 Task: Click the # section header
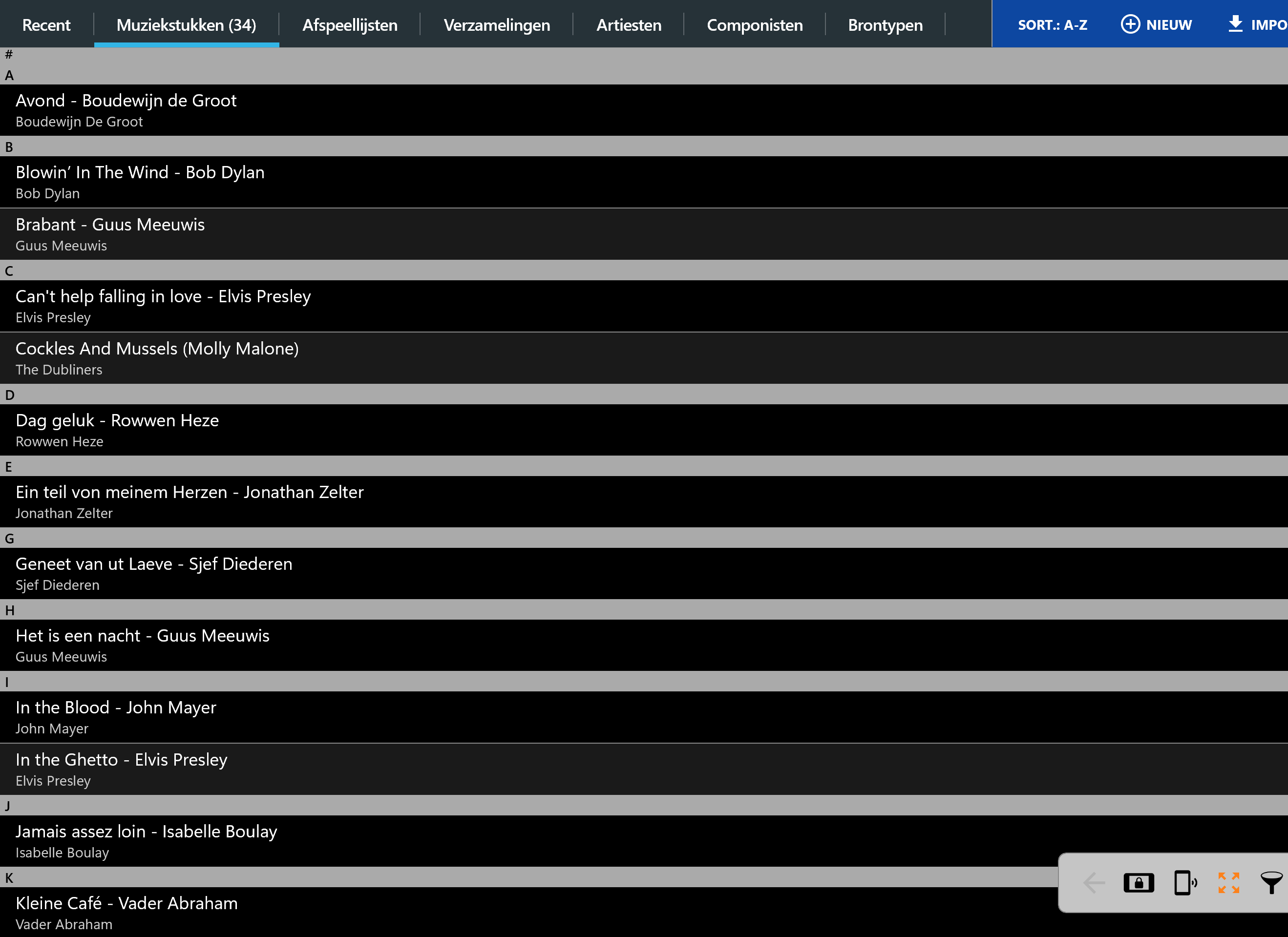click(644, 55)
